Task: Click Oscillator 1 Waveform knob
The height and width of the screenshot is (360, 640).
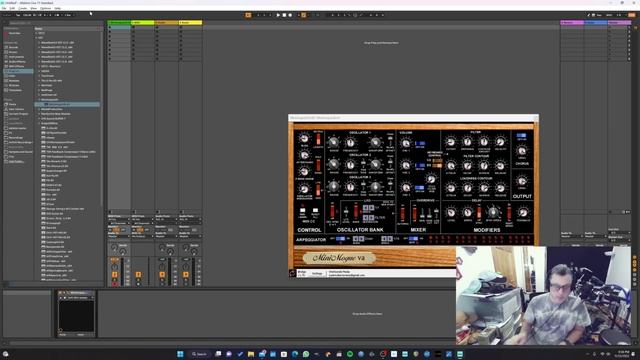Action: [x=375, y=142]
